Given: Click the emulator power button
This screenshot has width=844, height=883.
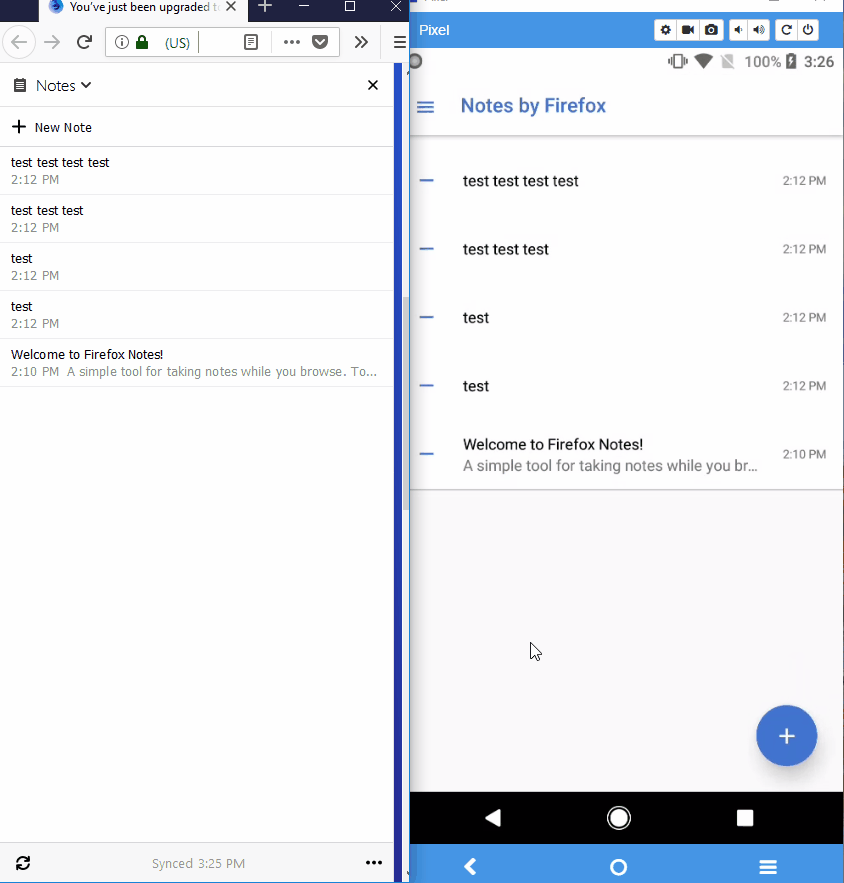Looking at the screenshot, I should (x=808, y=30).
